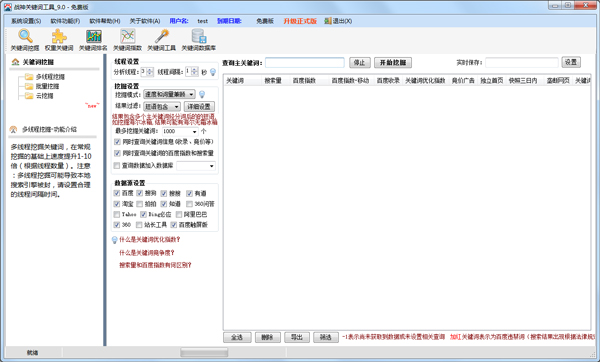This screenshot has width=600, height=362.
Task: Click the 详细设置 button
Action: pyautogui.click(x=199, y=106)
